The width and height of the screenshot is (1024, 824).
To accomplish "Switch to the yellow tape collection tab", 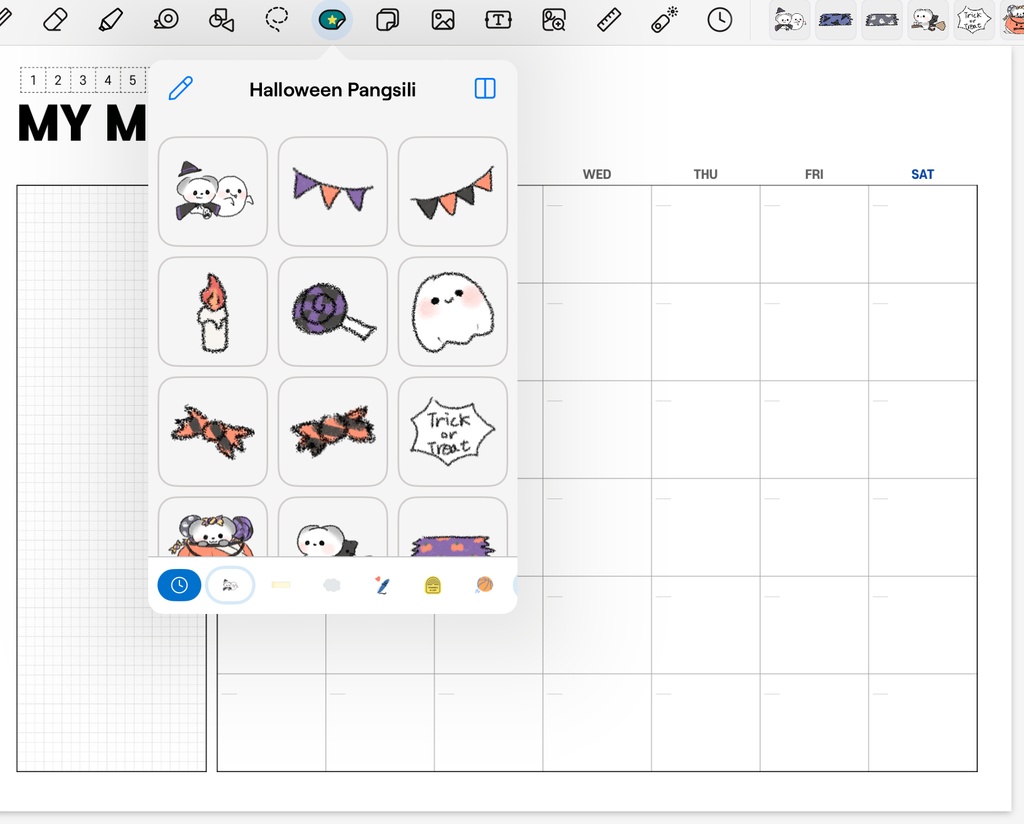I will 281,585.
